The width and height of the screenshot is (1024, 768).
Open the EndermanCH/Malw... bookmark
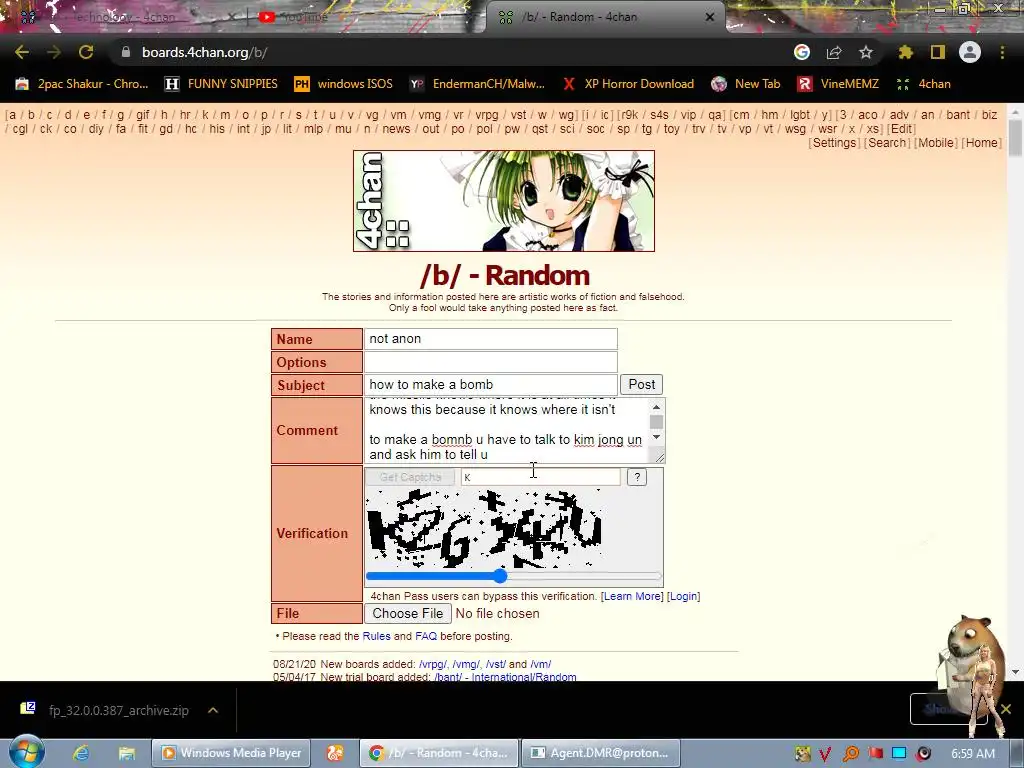click(x=477, y=84)
